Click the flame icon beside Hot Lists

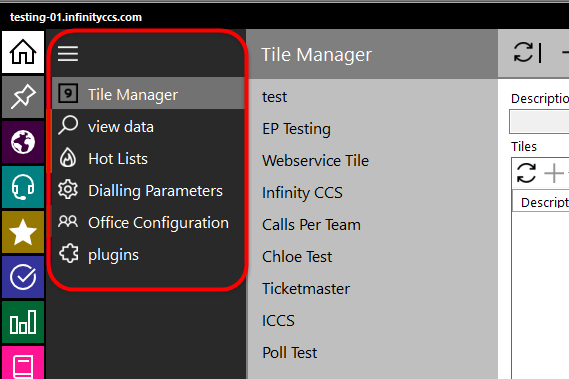(68, 158)
